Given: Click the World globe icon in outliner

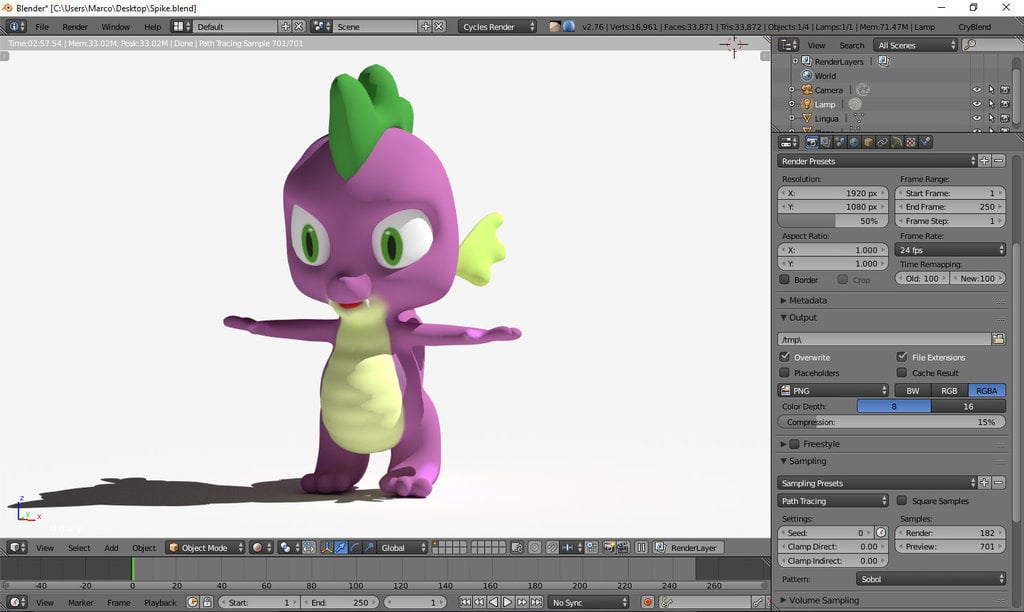Looking at the screenshot, I should [807, 75].
